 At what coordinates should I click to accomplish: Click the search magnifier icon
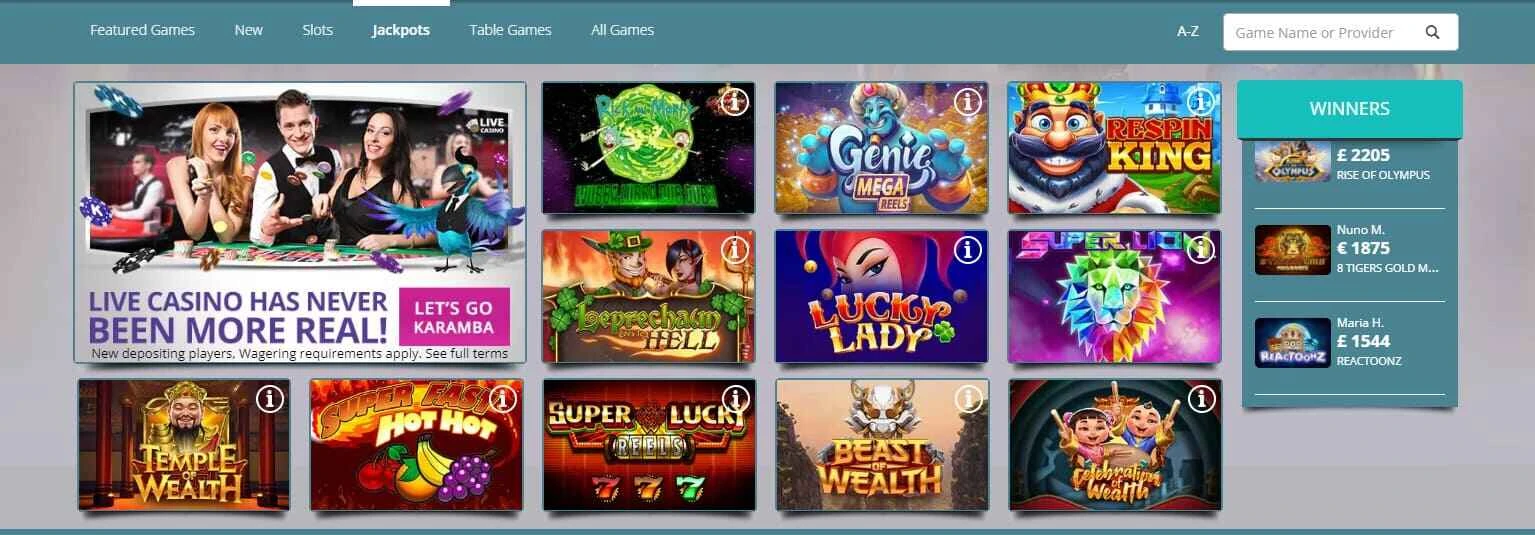click(x=1432, y=32)
